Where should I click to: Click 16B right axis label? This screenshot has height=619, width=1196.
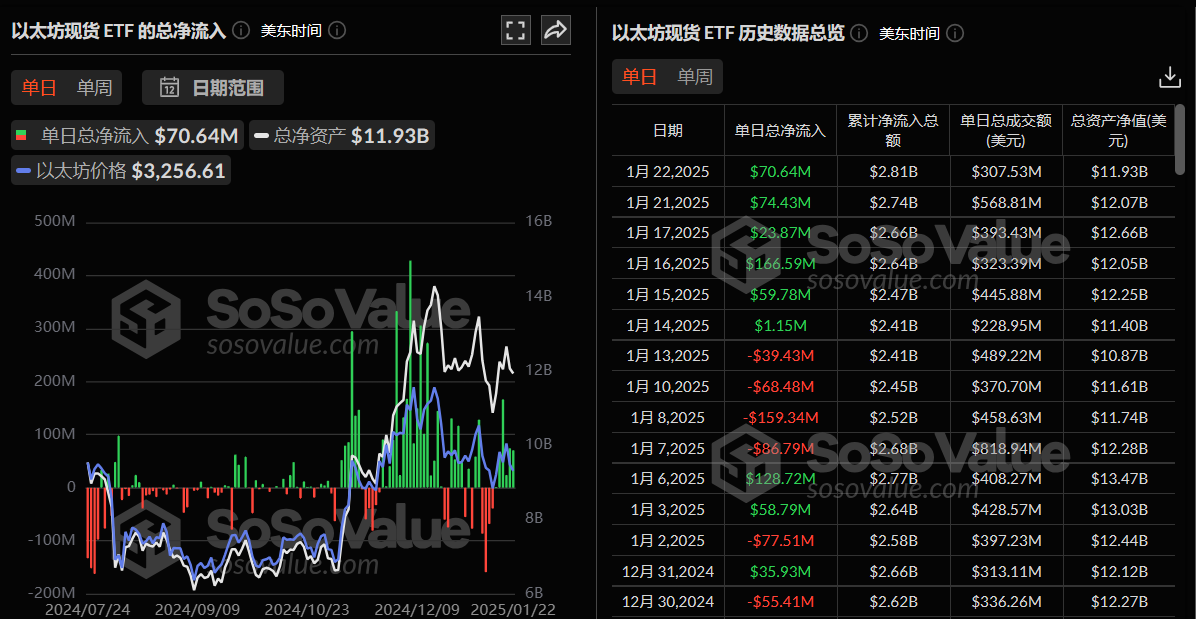[539, 221]
